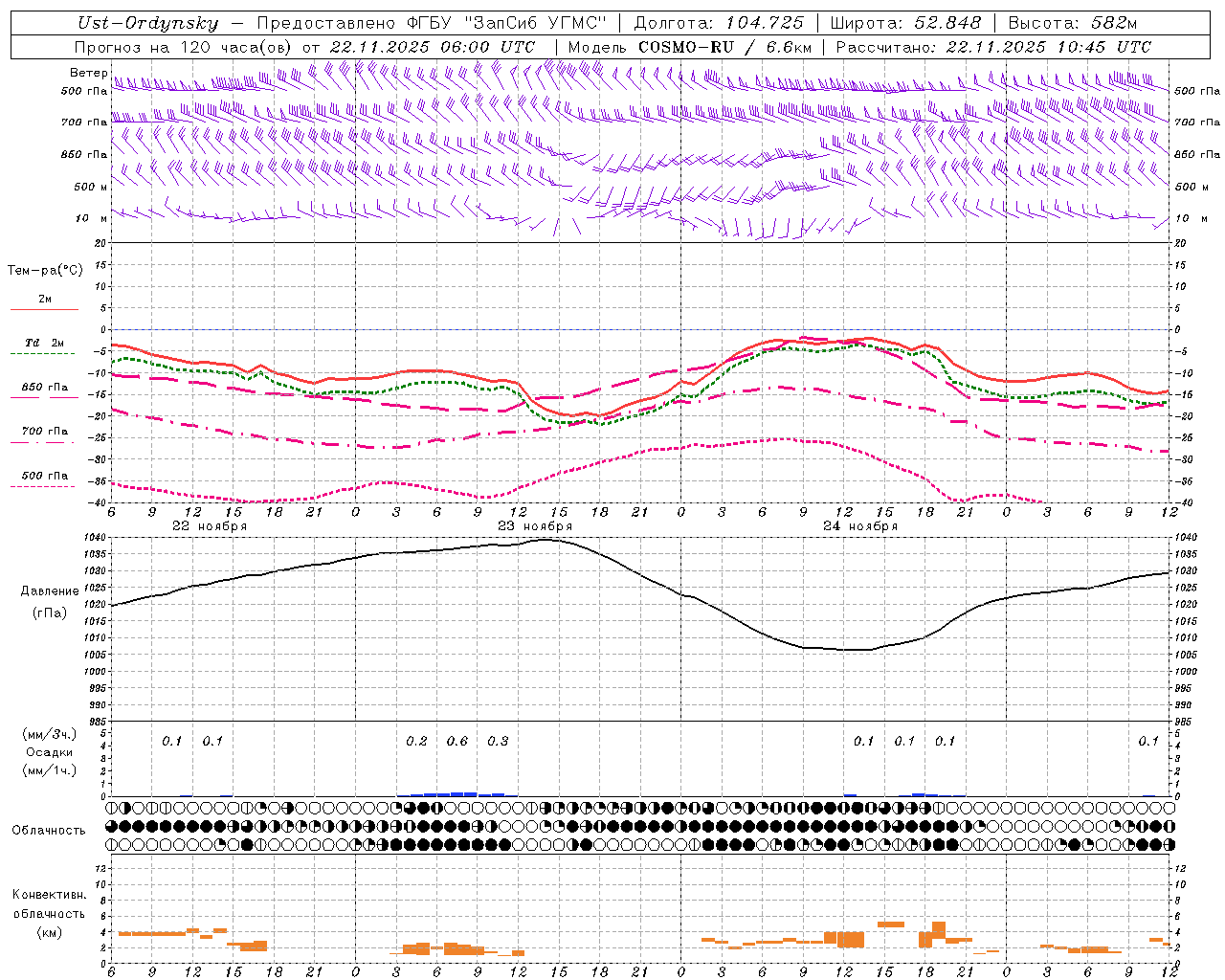Click the Тем-ра(°C) axis label

point(45,271)
